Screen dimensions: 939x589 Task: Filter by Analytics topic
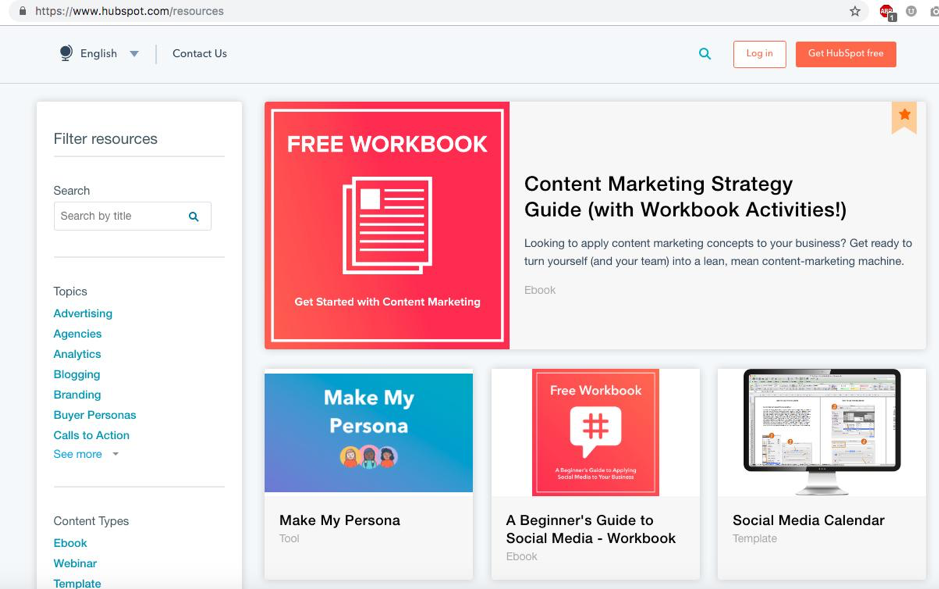pyautogui.click(x=77, y=354)
